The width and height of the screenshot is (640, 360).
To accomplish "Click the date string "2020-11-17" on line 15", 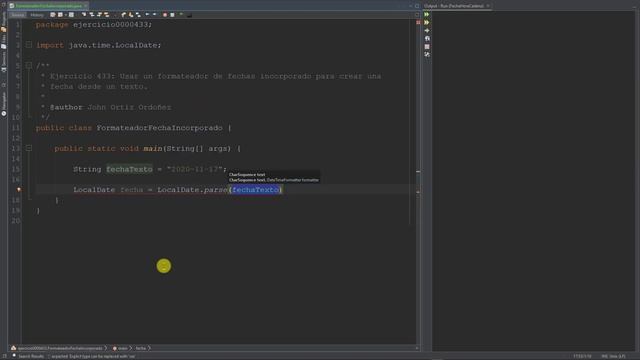I will 195,169.
